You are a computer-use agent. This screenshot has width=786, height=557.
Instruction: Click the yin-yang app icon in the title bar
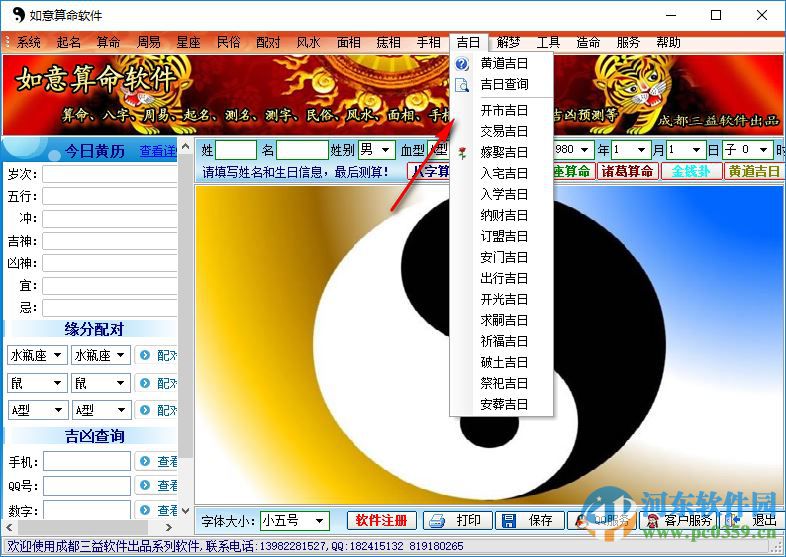point(18,15)
